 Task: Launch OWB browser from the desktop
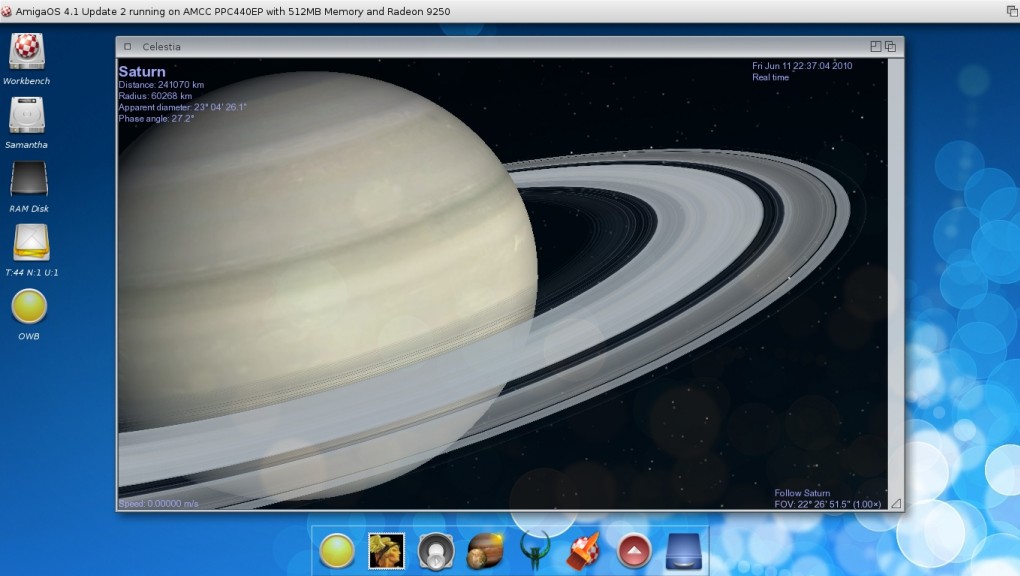(x=29, y=306)
